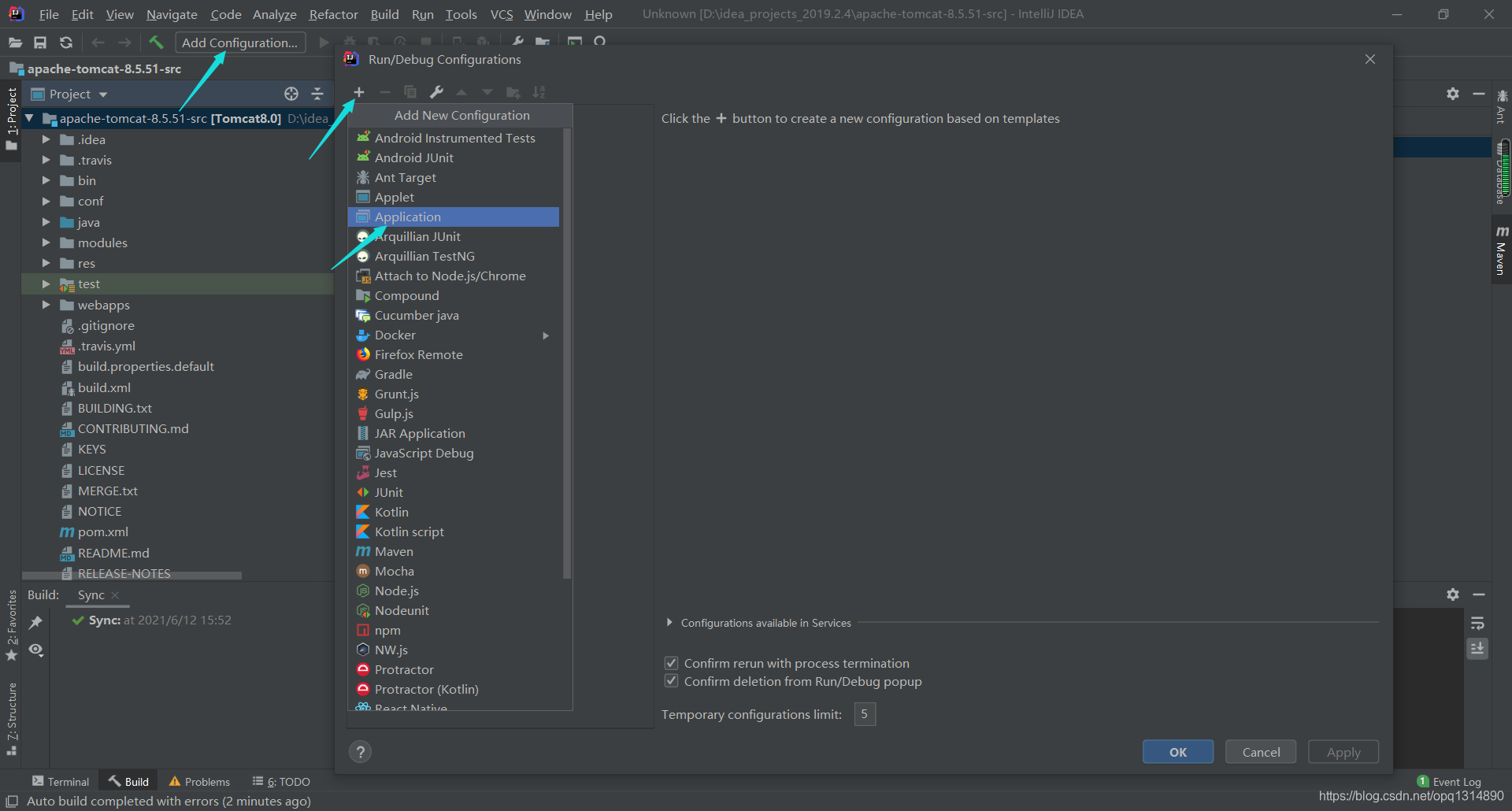Expand the modules folder
The height and width of the screenshot is (811, 1512).
click(46, 243)
